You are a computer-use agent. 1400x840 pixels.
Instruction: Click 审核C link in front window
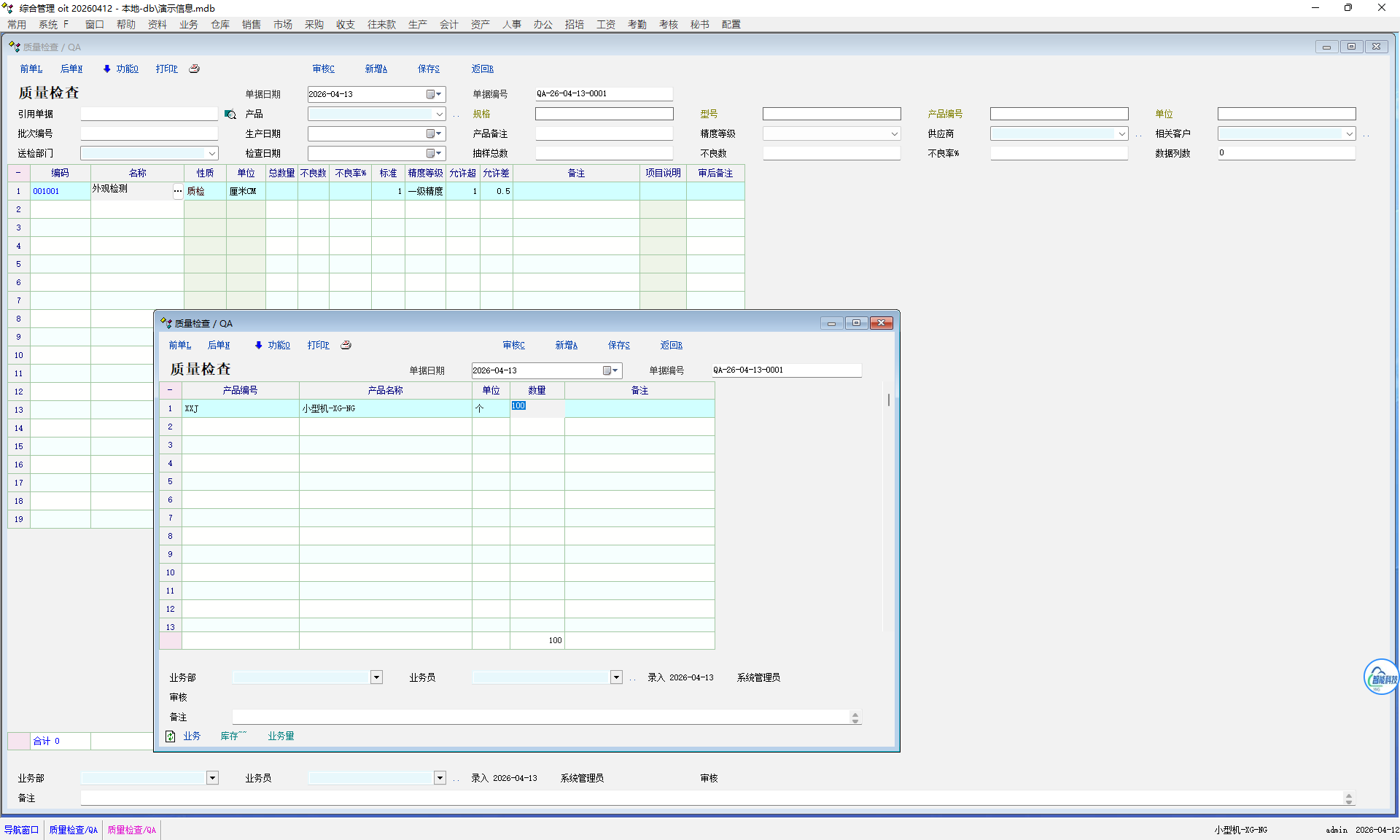pos(513,345)
